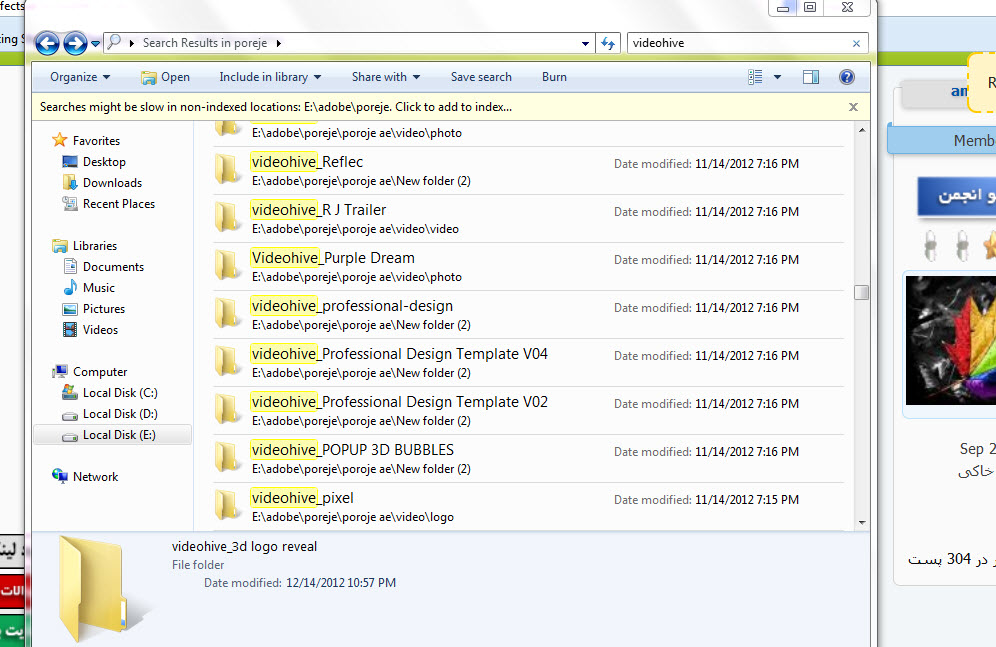Open the Share with menu
The image size is (996, 647).
(386, 77)
